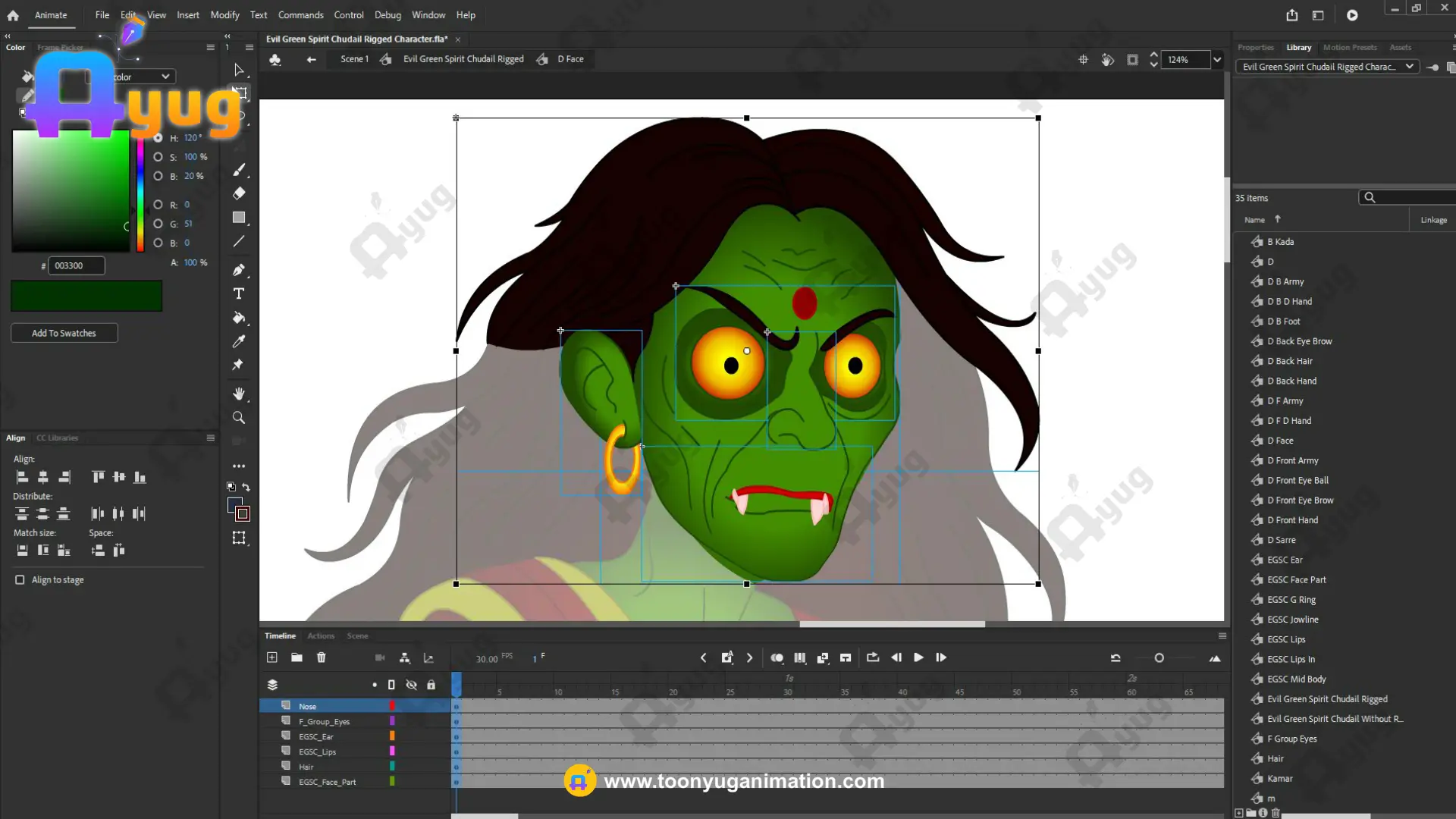Screen dimensions: 1456x819
Task: Enable the Align to stage checkbox
Action: 20,580
